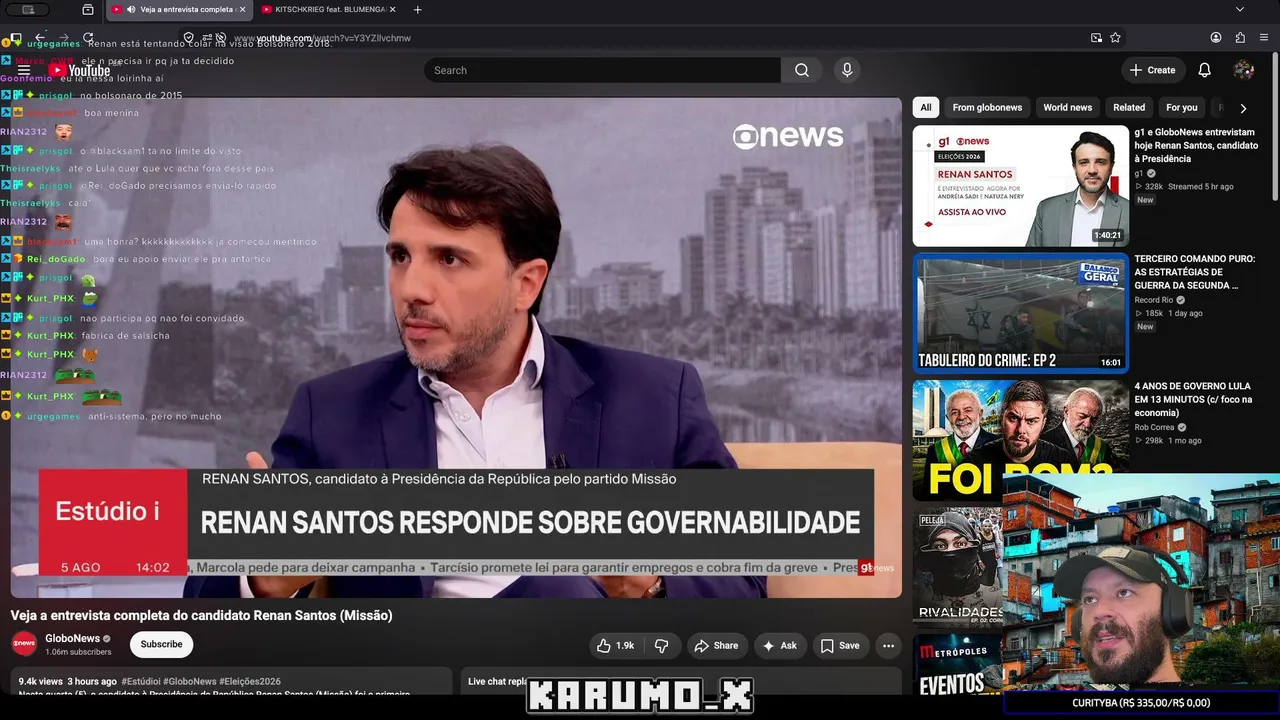Open the Record Rio channel name

pos(1154,300)
